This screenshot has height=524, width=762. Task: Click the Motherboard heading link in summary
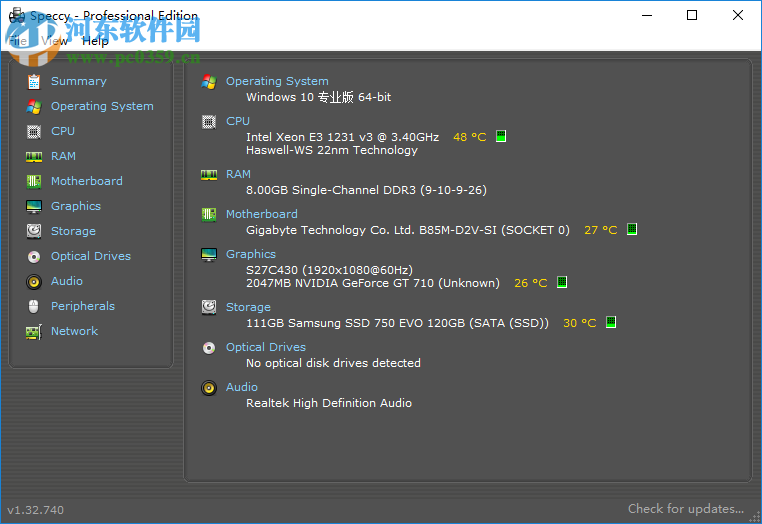point(261,214)
